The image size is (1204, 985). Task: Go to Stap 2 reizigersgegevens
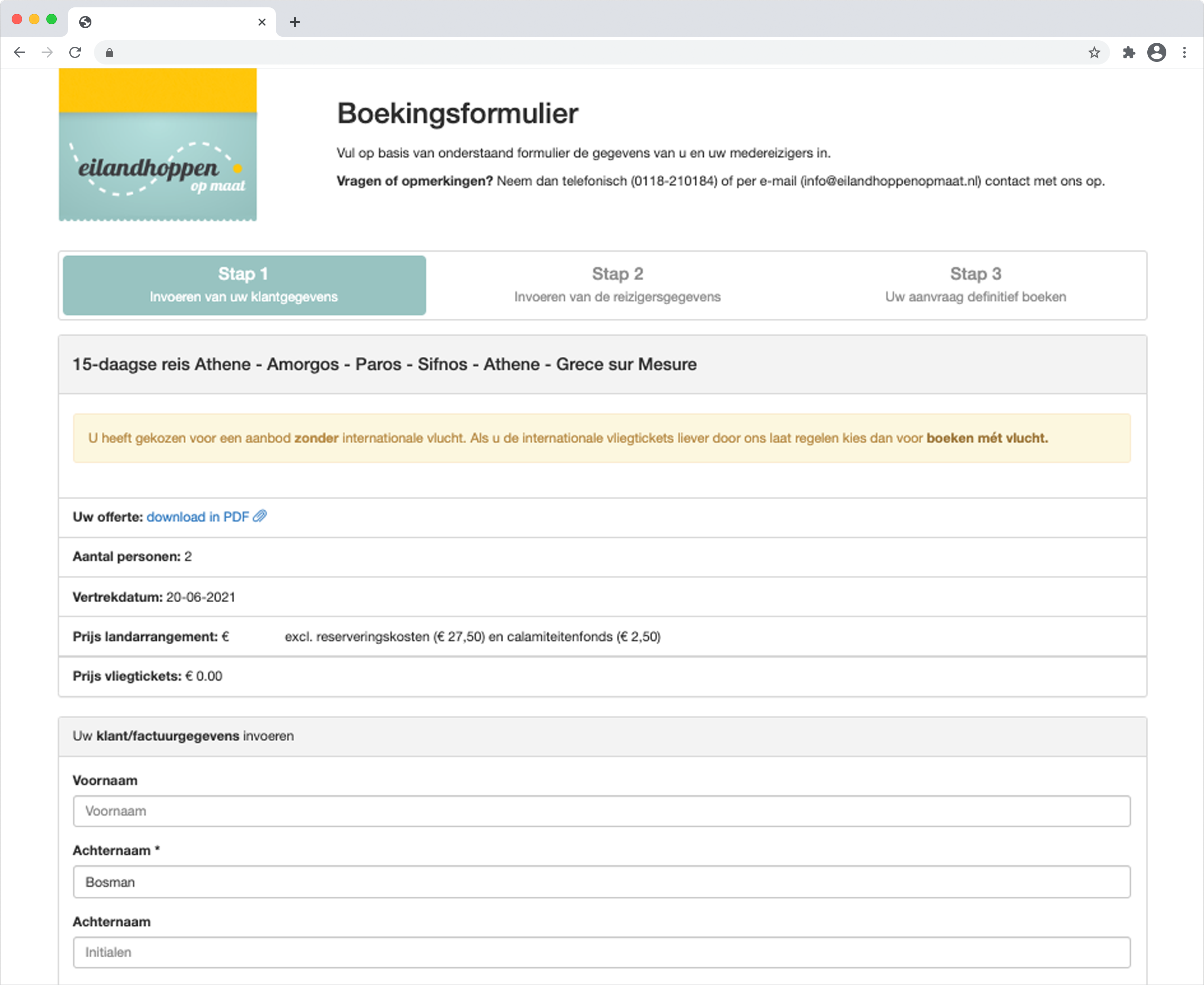pos(617,285)
